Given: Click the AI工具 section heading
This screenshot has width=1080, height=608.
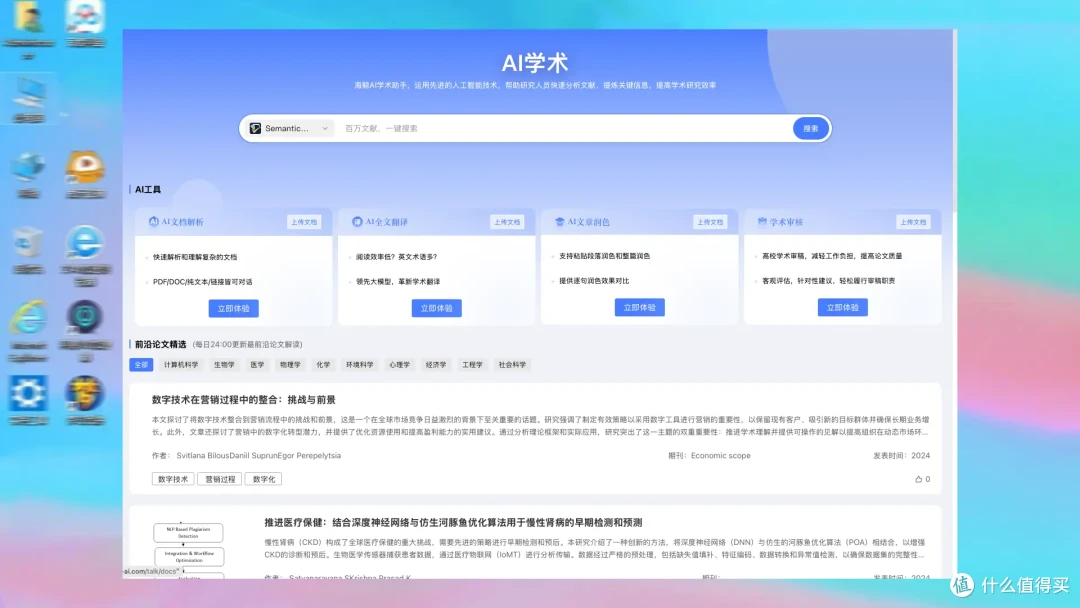Looking at the screenshot, I should [x=148, y=189].
